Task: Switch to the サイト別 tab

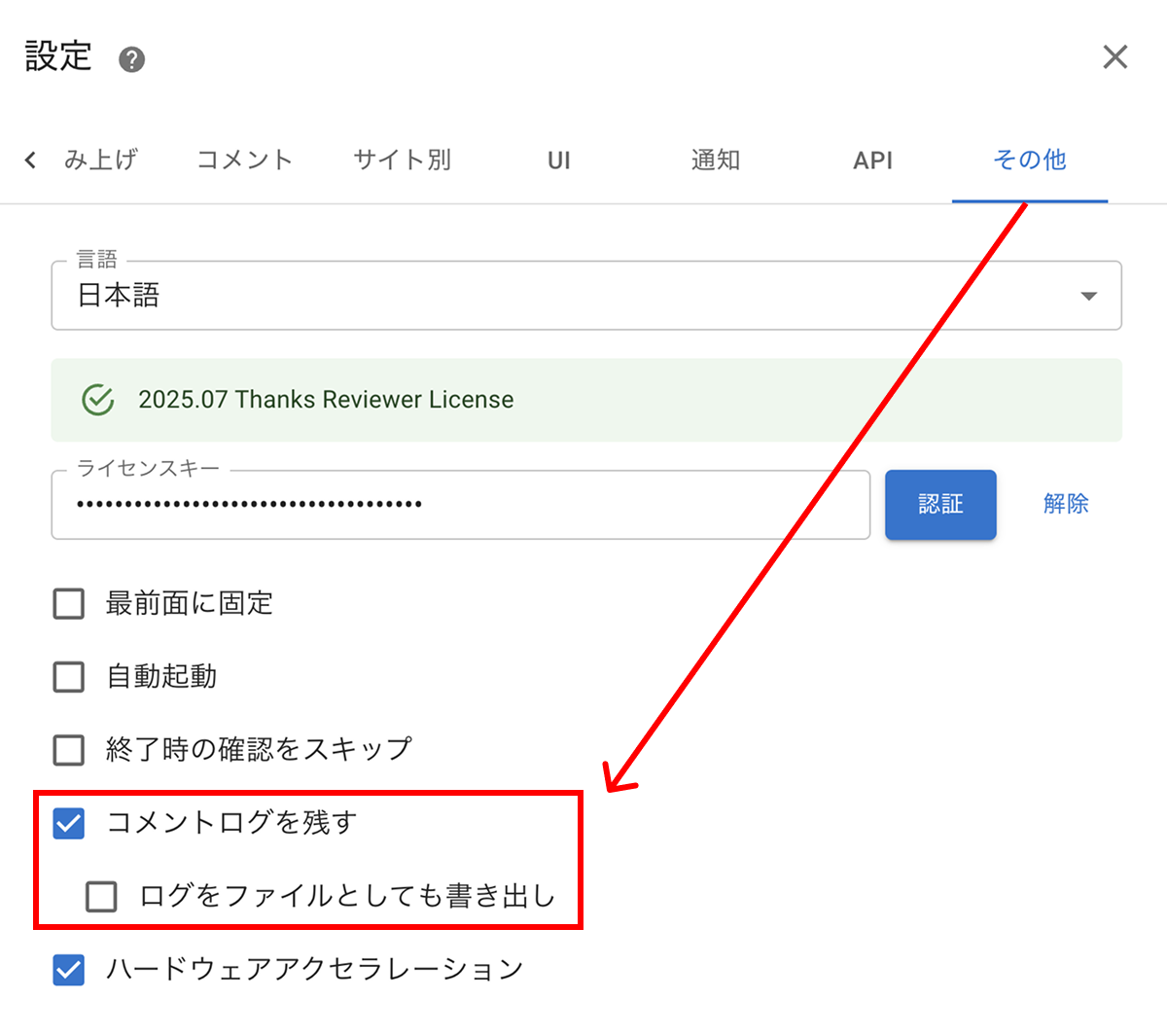Action: 402,160
